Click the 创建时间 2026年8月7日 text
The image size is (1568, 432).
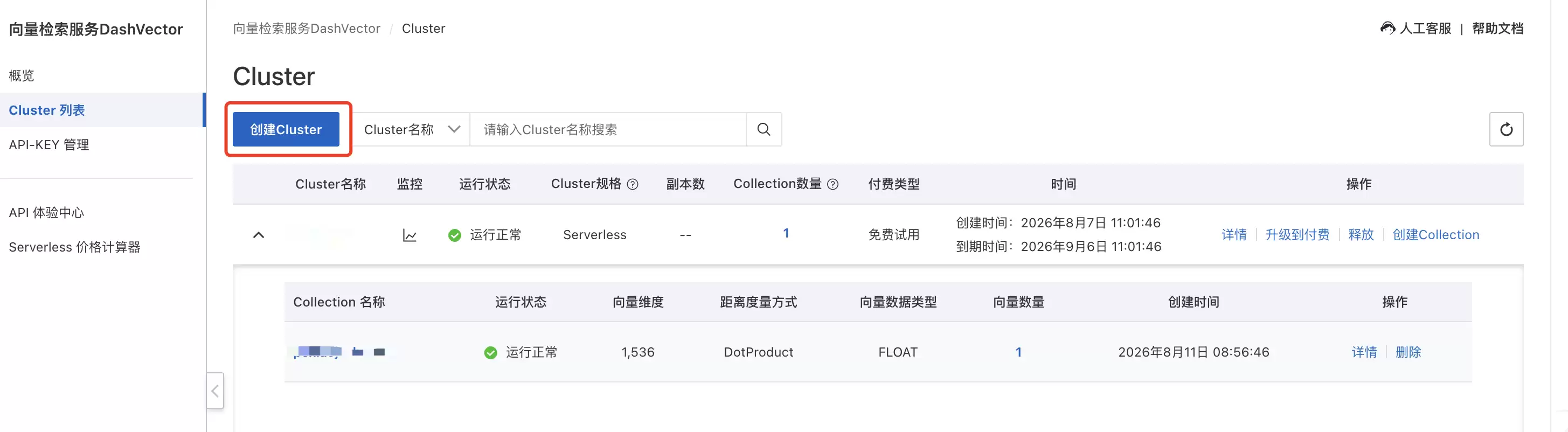click(1058, 222)
